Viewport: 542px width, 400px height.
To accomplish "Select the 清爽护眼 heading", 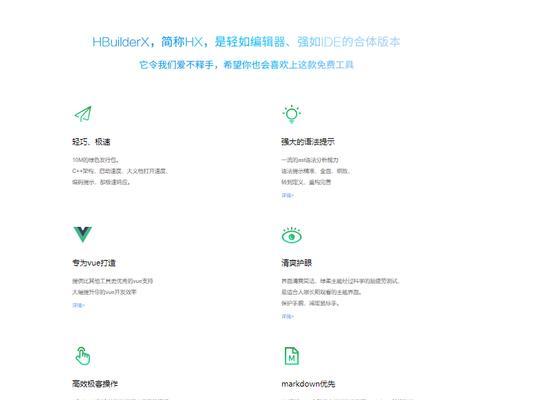I will [x=297, y=263].
